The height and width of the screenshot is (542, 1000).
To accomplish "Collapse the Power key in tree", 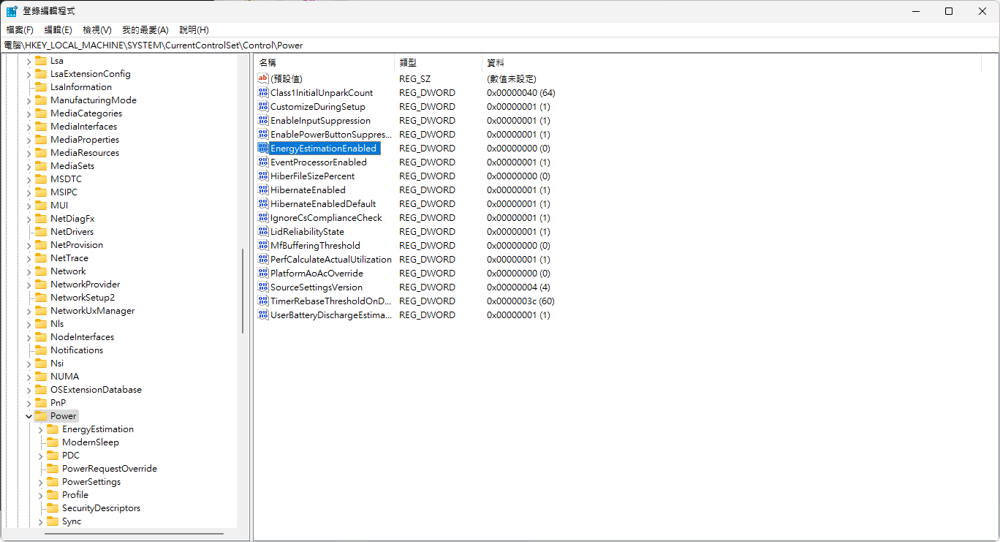I will (x=28, y=416).
